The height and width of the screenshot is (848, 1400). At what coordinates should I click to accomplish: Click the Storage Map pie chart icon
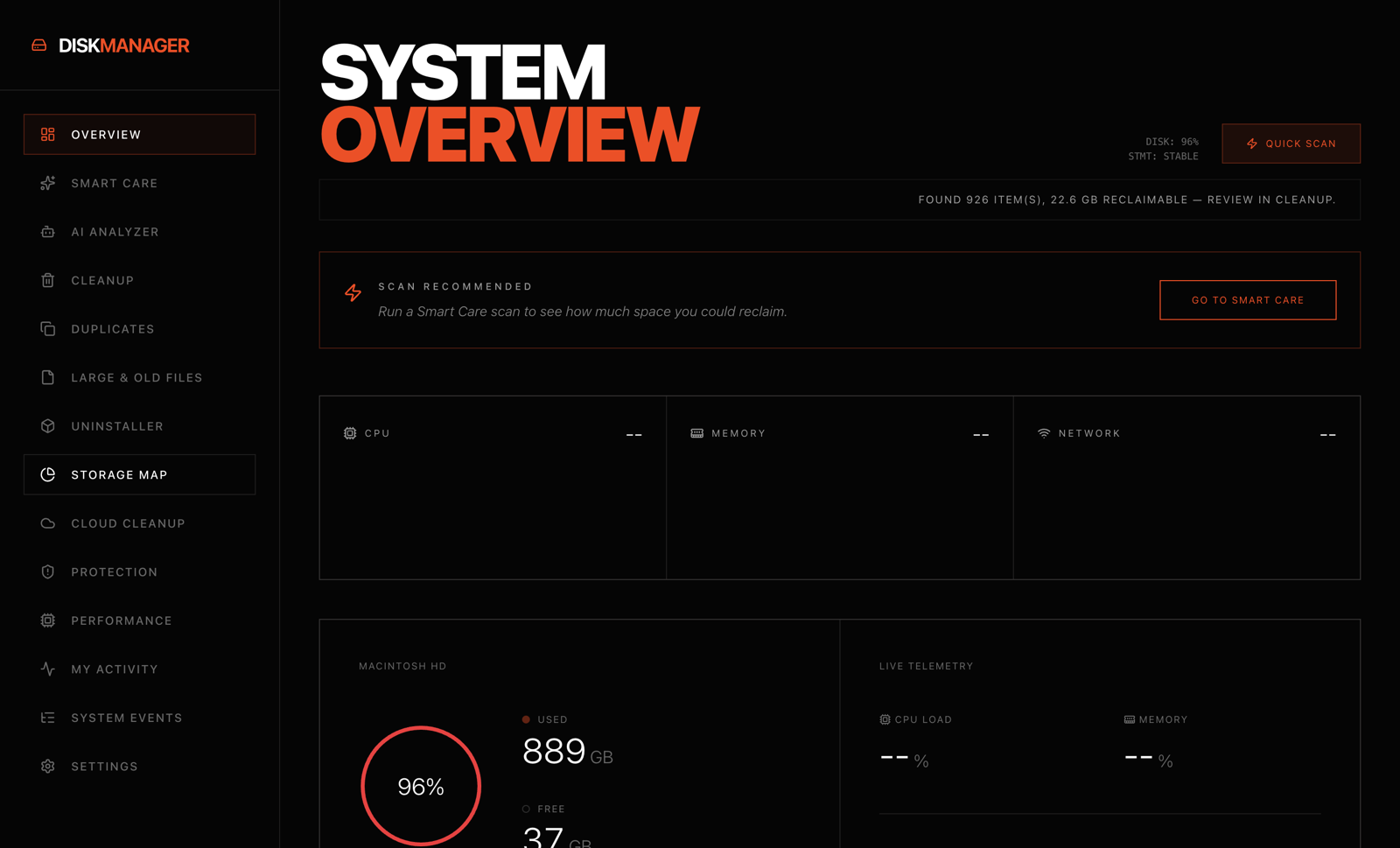(48, 474)
